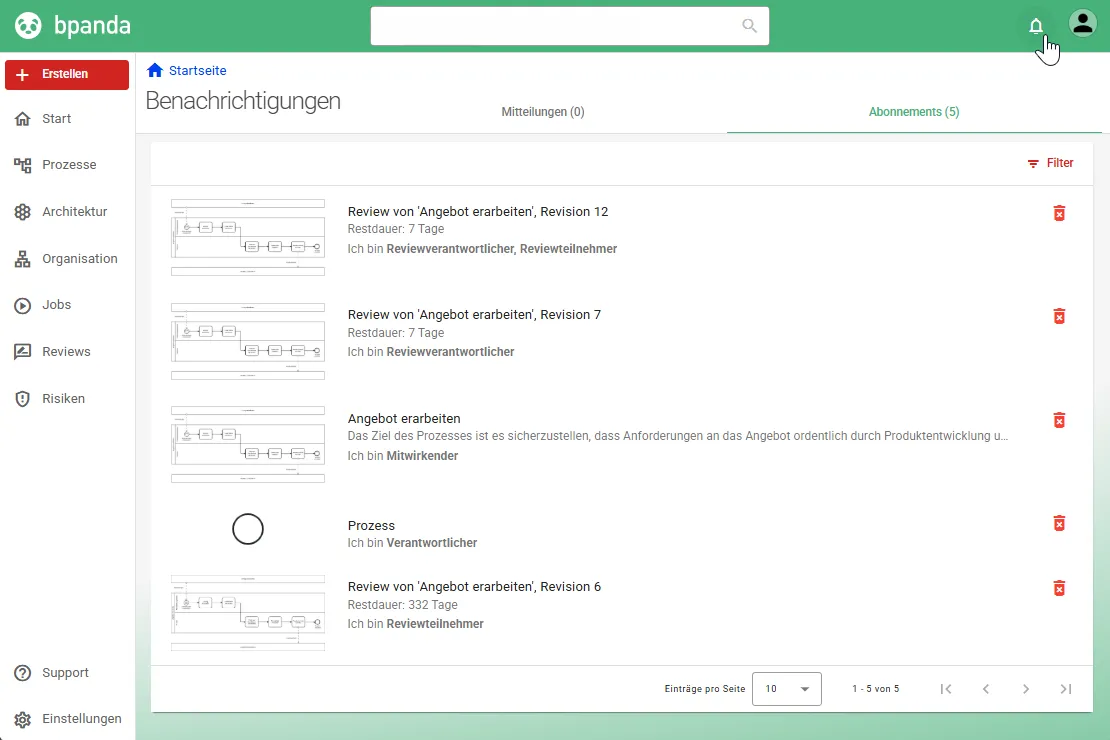Go to the first page of entries

tap(946, 688)
